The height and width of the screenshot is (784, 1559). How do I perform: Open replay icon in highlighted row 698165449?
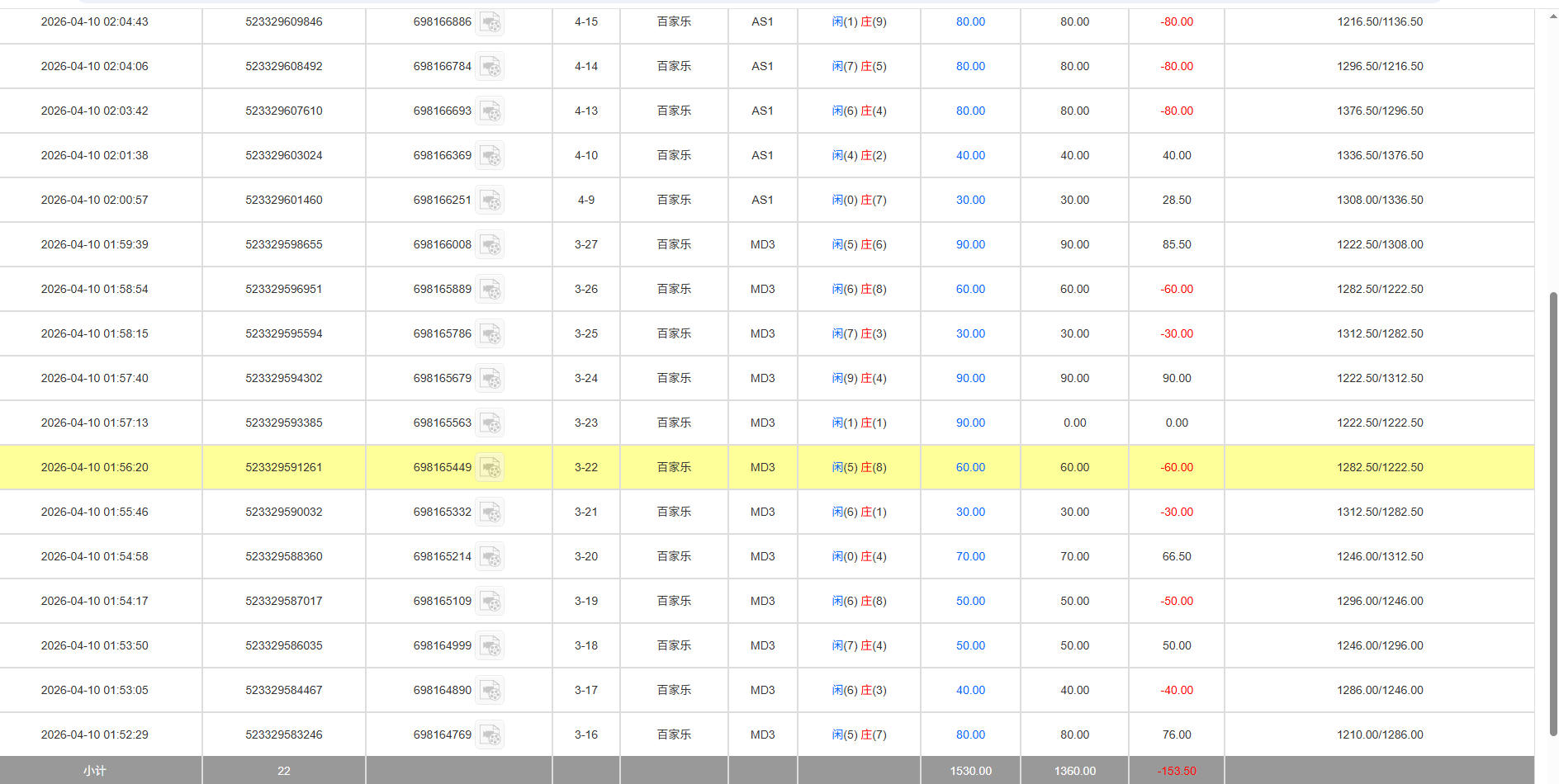(490, 468)
